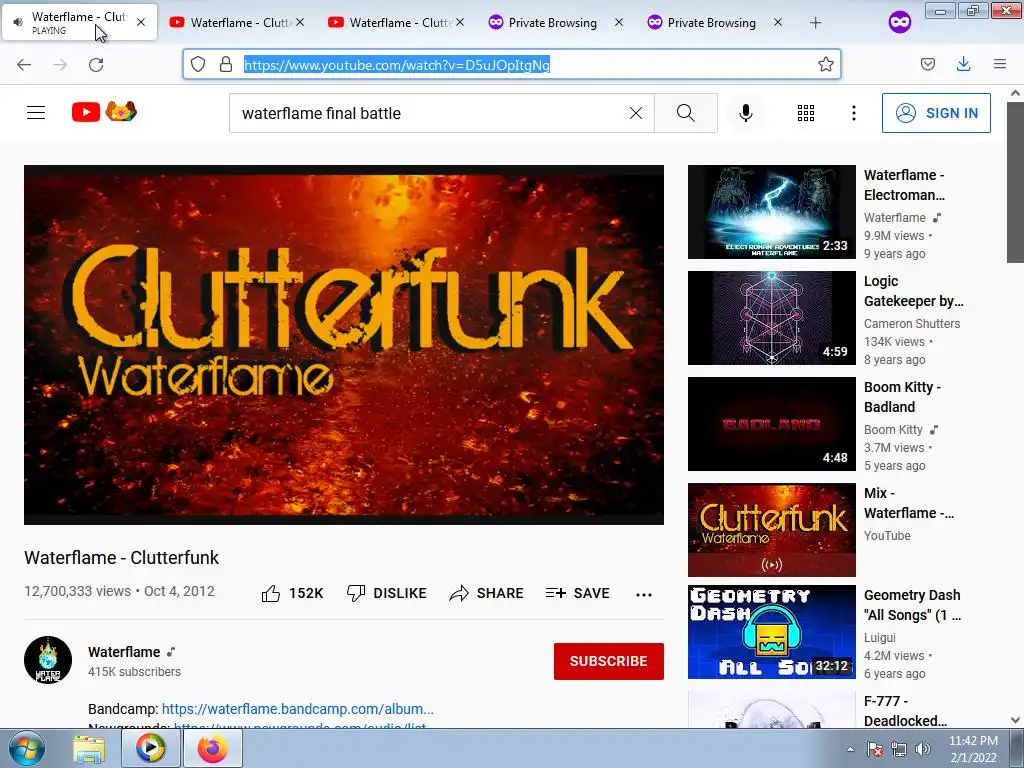
Task: Open Boom Kitty Badland thumbnail
Action: pyautogui.click(x=771, y=424)
